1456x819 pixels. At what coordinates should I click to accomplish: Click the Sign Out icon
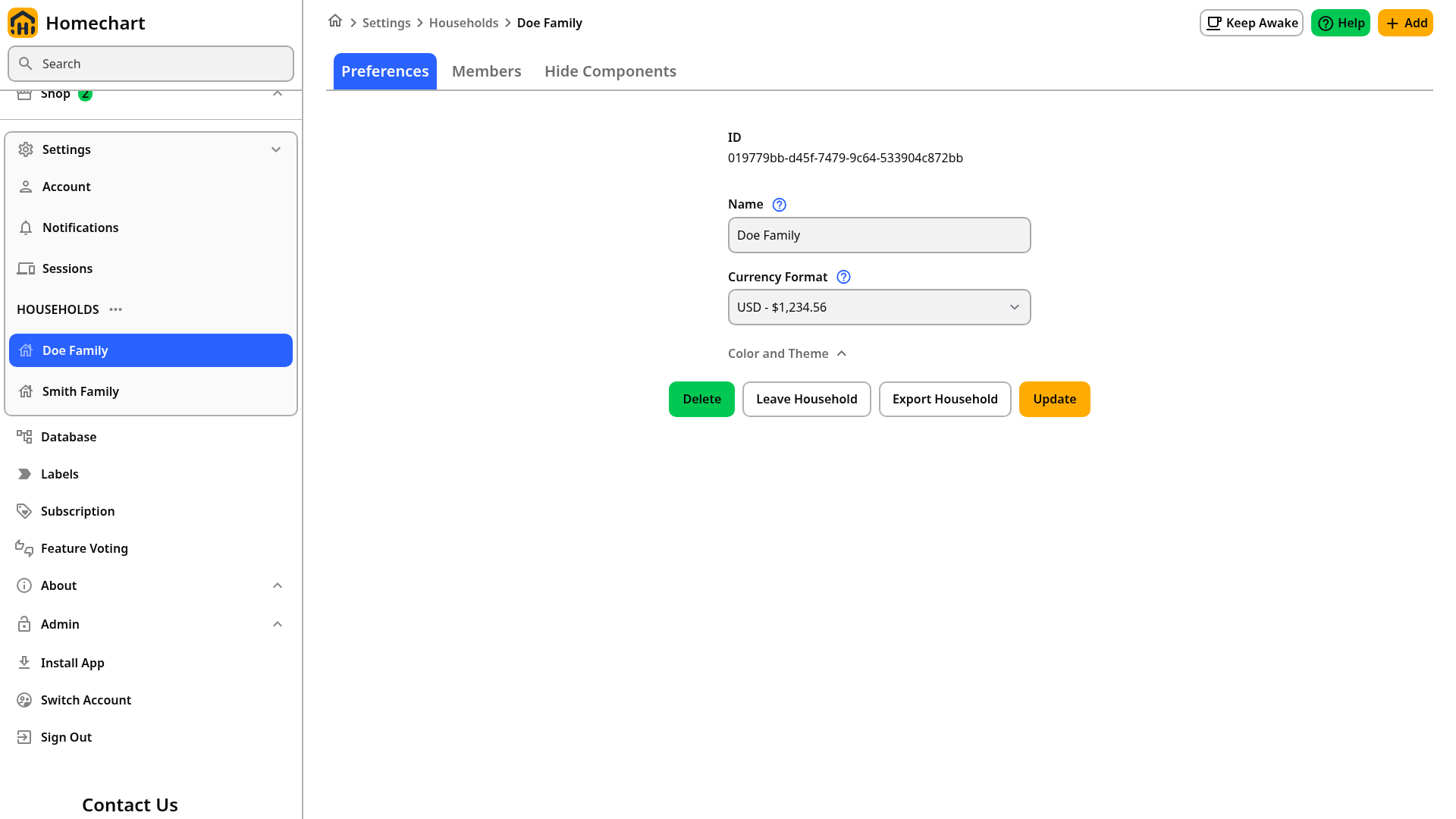click(24, 737)
